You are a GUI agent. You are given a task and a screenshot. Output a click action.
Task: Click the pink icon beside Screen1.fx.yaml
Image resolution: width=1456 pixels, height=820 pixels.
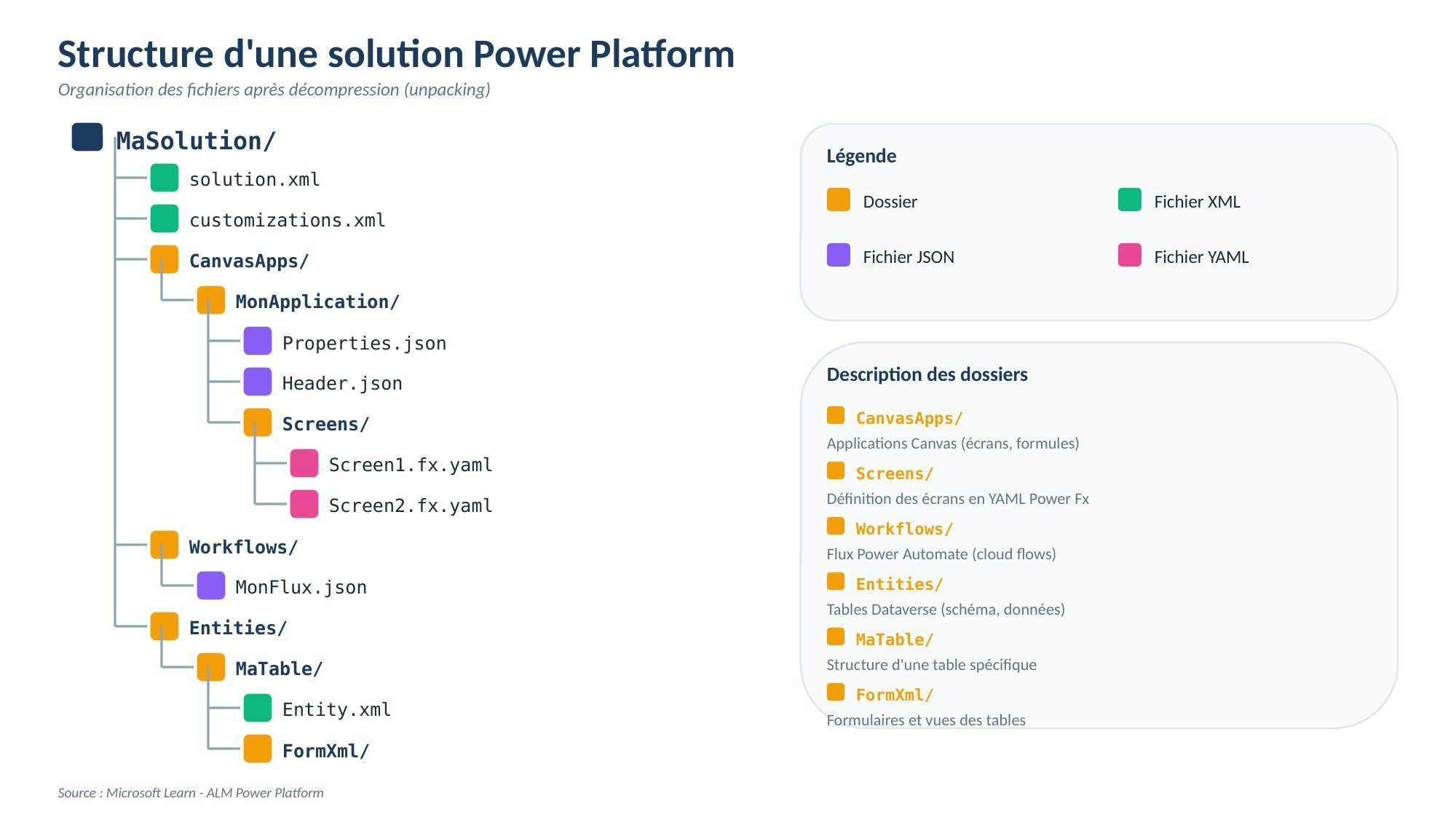tap(304, 464)
